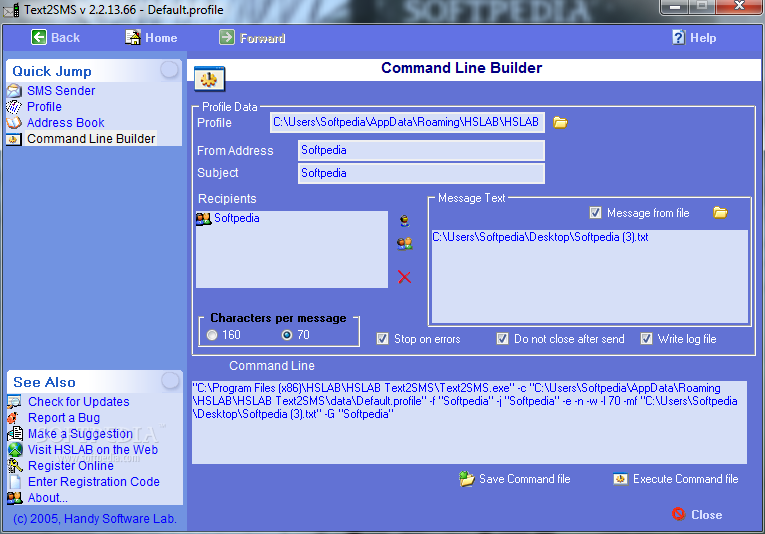
Task: Open Register Online link
Action: click(x=71, y=466)
